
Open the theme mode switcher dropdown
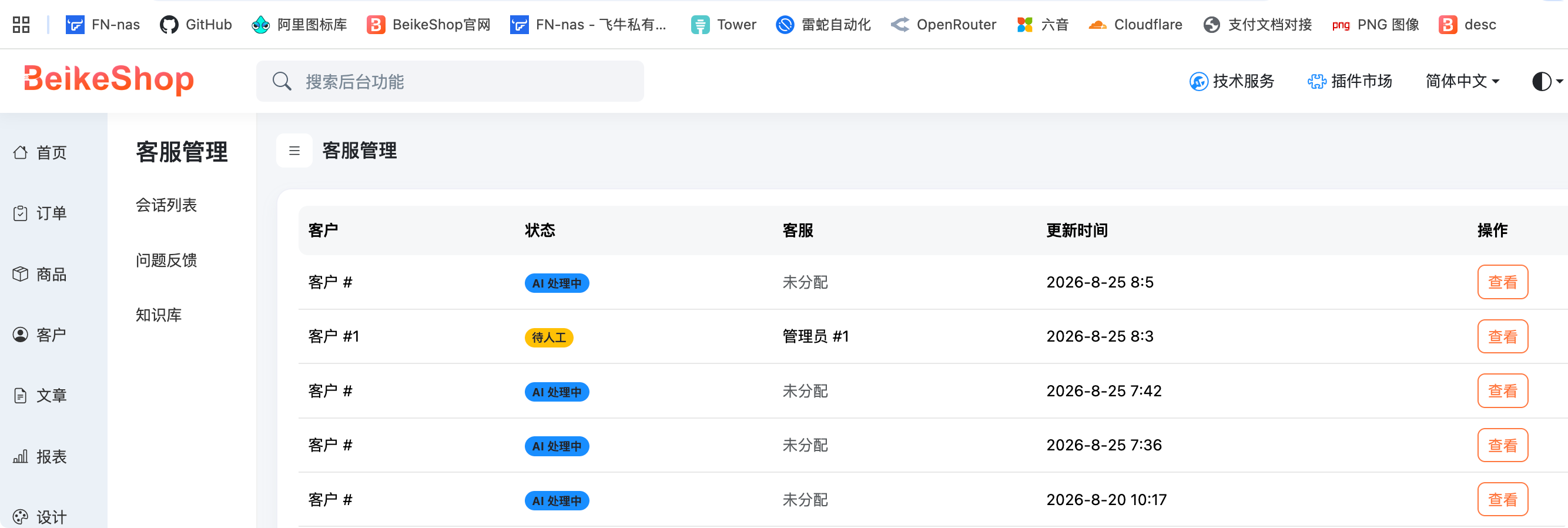pyautogui.click(x=1547, y=81)
